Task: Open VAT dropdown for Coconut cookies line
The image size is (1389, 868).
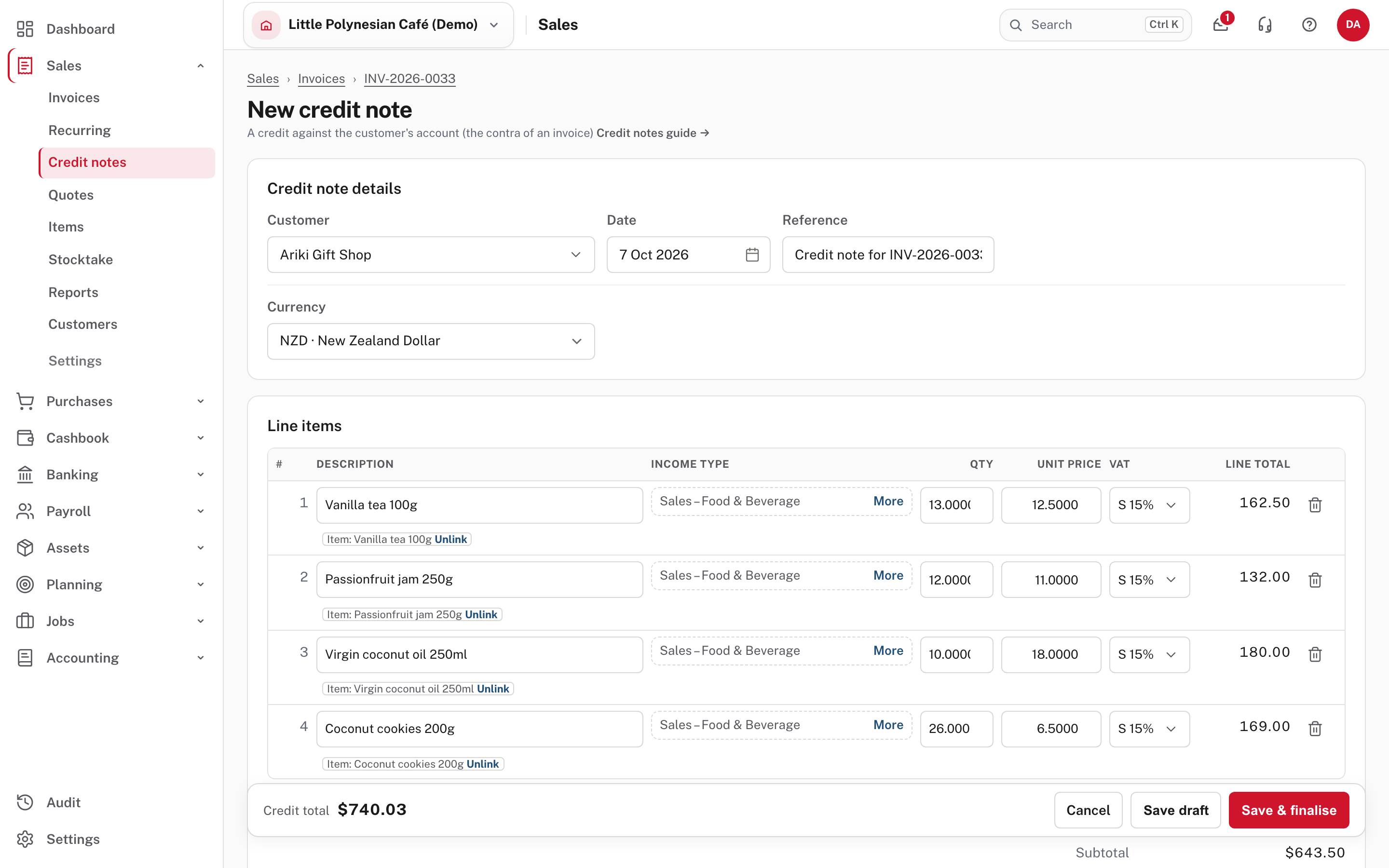Action: click(x=1149, y=729)
